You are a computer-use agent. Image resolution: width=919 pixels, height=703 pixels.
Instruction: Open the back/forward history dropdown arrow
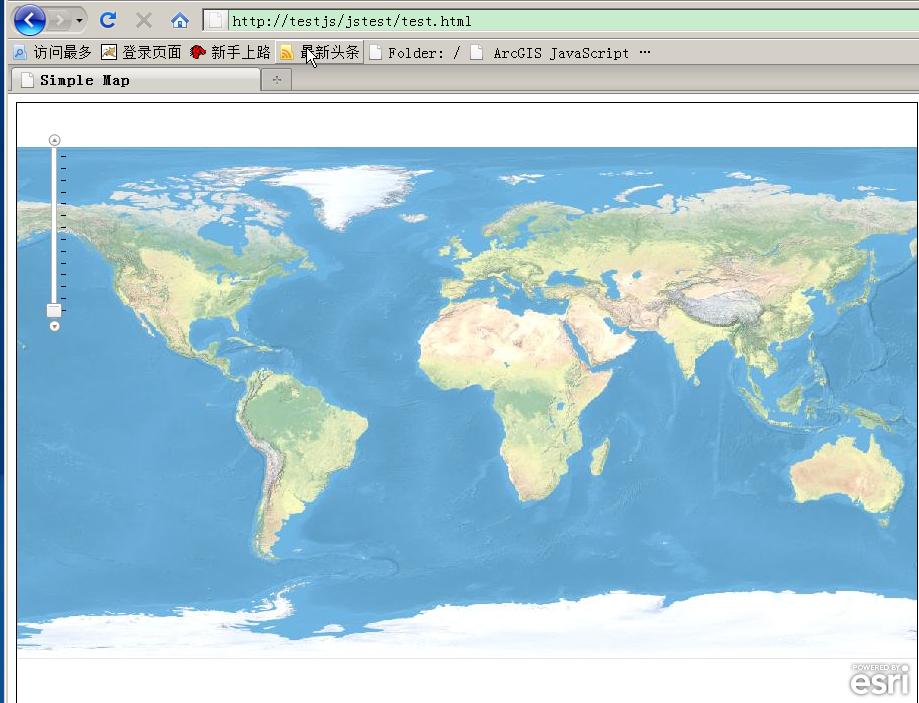pyautogui.click(x=79, y=20)
